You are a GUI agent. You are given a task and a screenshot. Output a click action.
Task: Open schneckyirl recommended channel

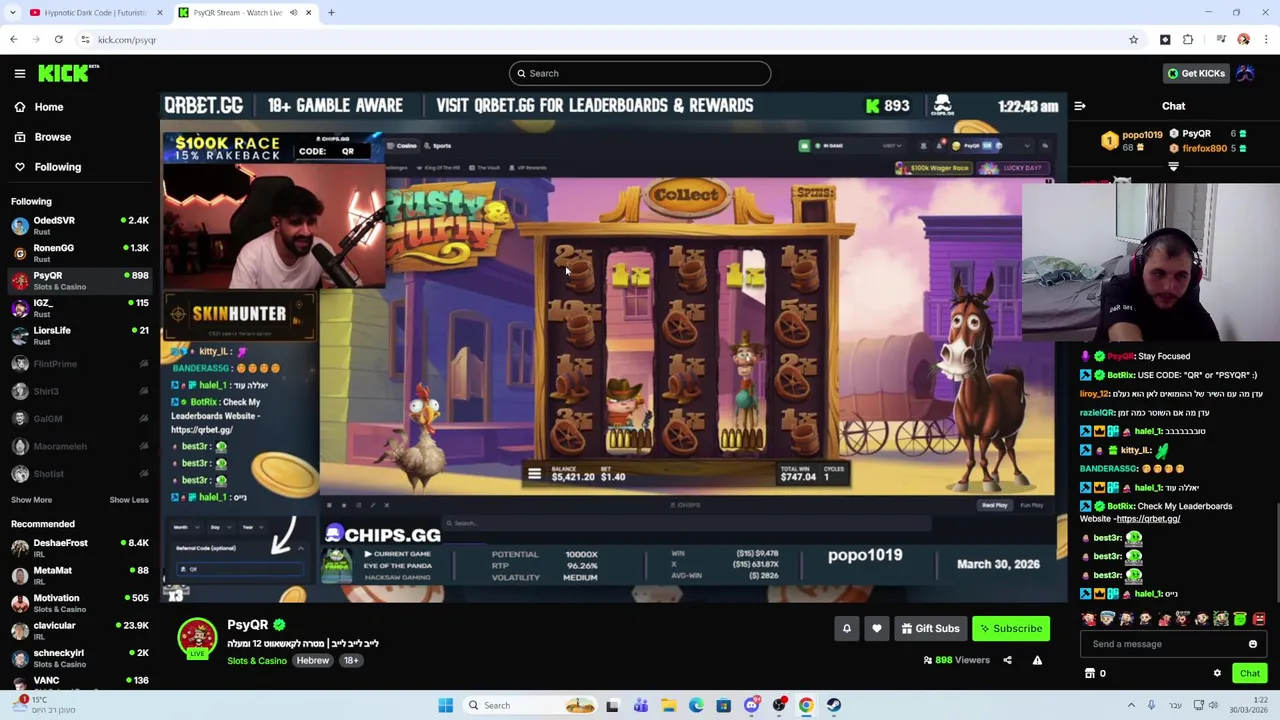click(x=80, y=658)
